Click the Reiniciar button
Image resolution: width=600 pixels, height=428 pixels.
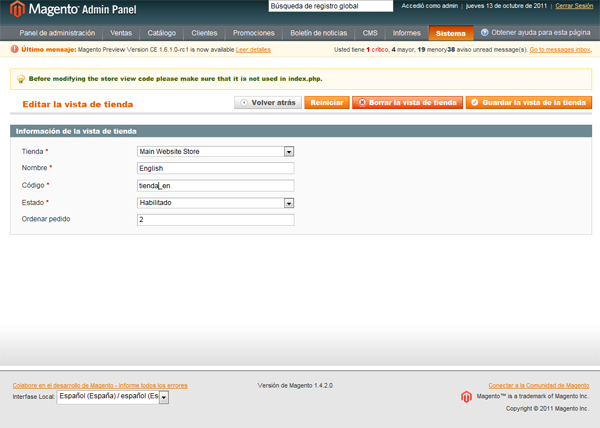(x=327, y=103)
